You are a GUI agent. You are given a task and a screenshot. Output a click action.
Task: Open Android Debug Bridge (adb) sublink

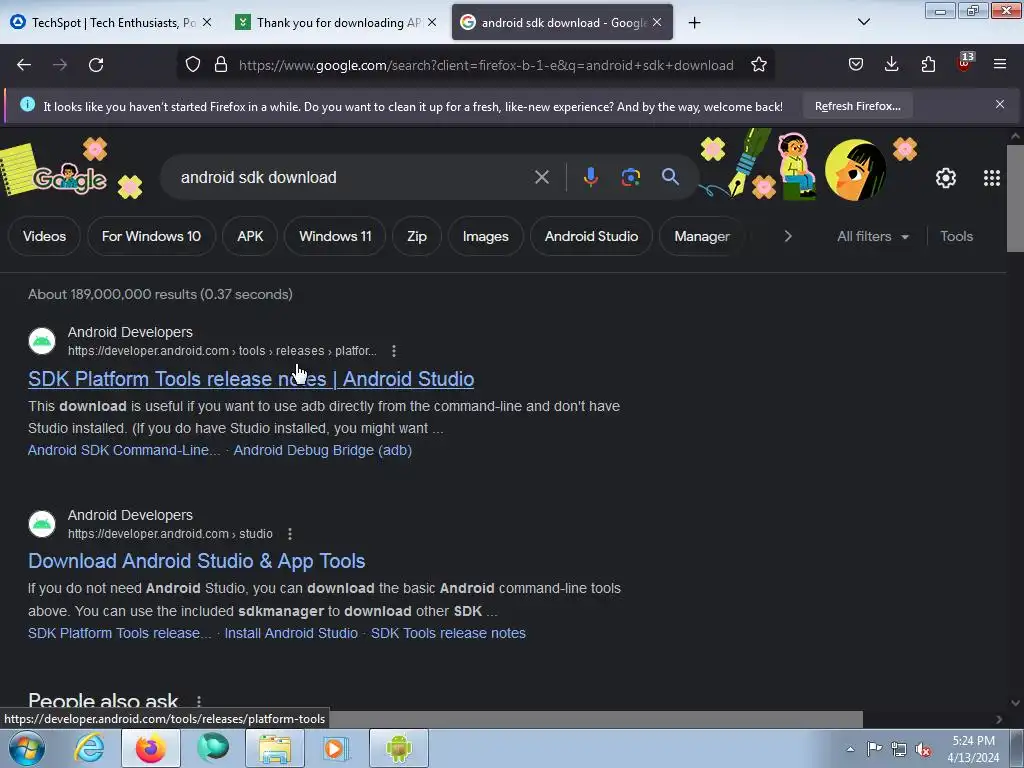tap(323, 450)
